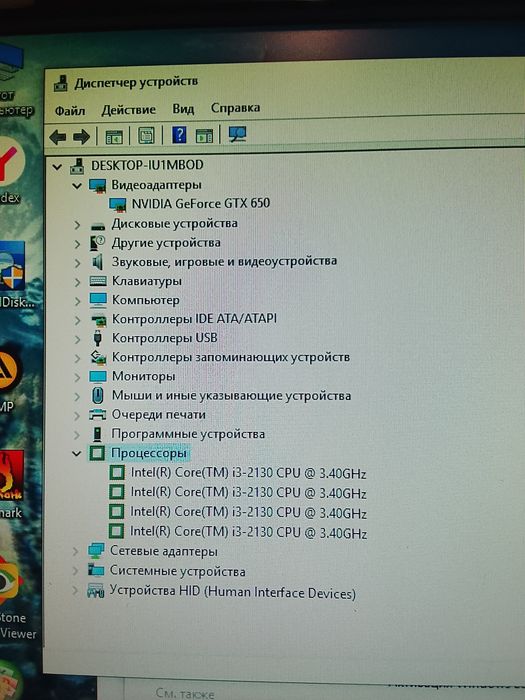Expand Звуковые, игровые и видеоустройства

[77, 263]
